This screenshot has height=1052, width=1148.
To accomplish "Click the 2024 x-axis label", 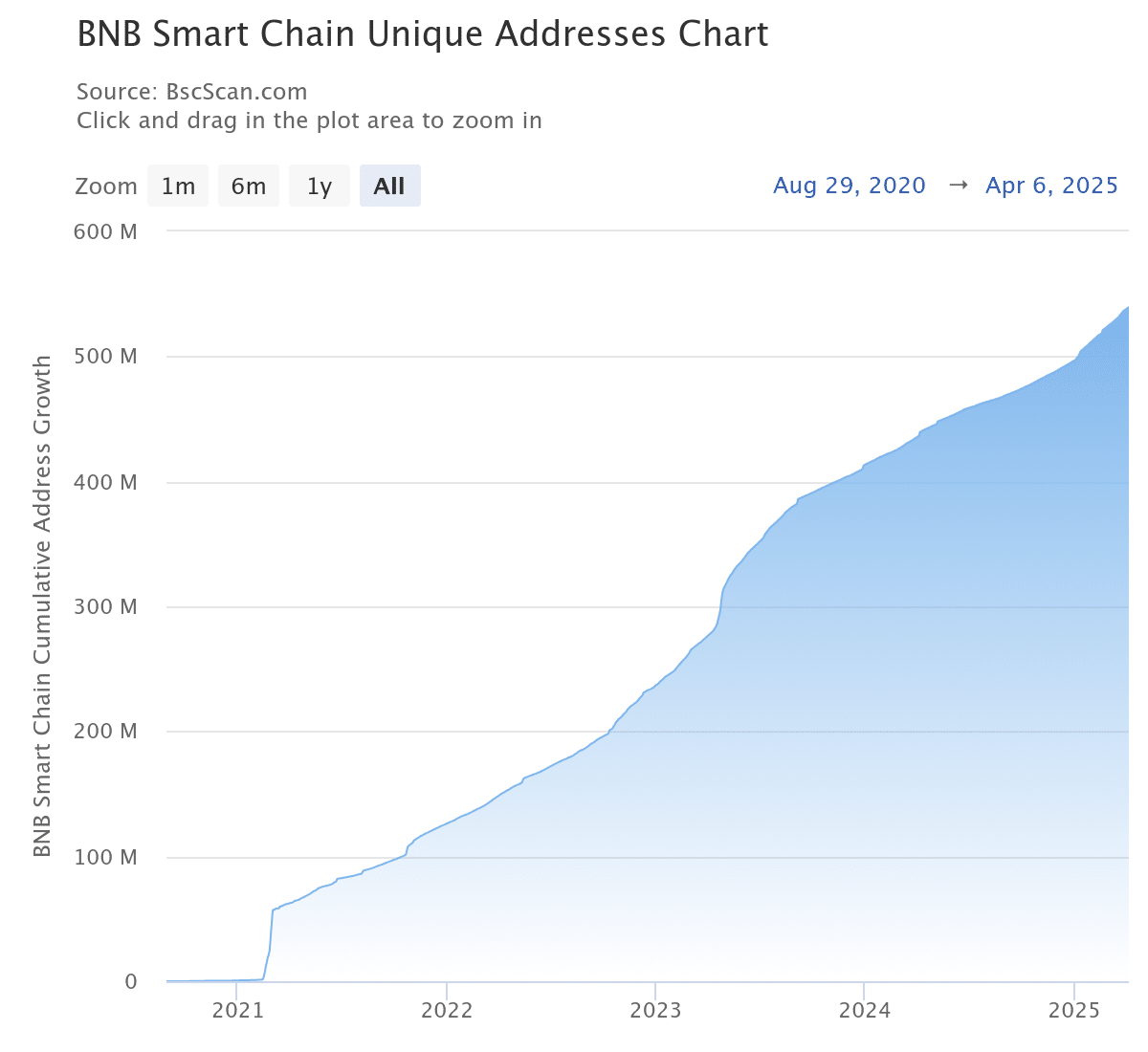I will pos(865,1011).
